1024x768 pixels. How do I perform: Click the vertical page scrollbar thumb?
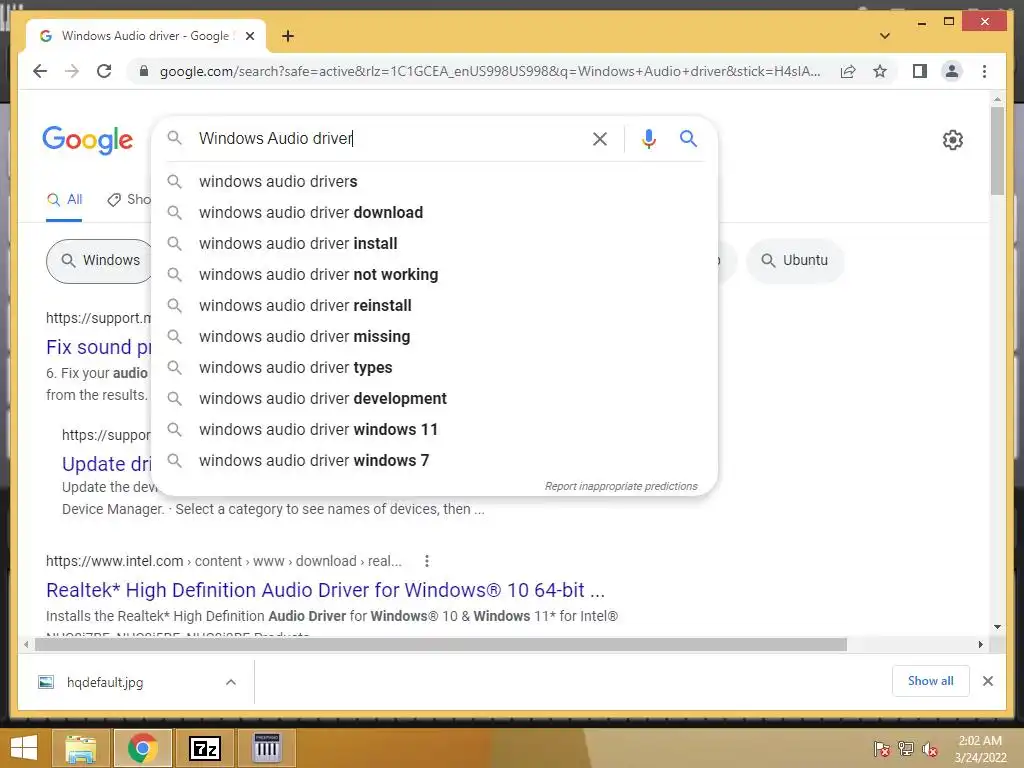997,150
